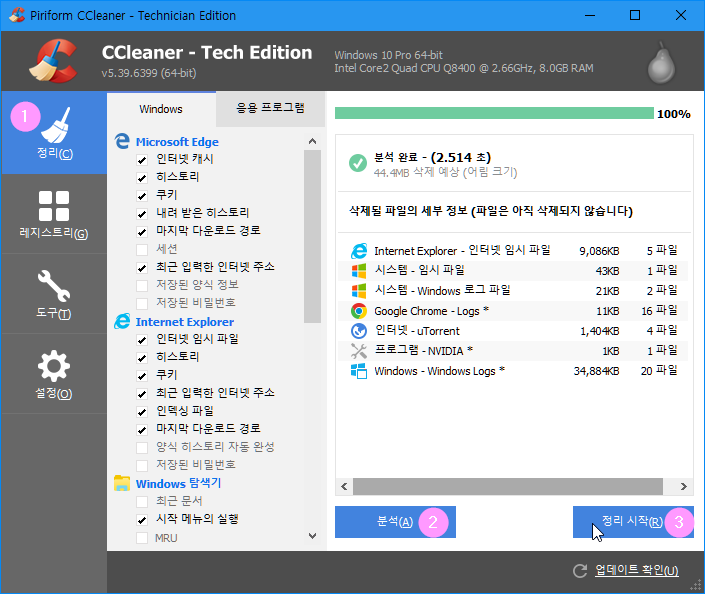
Task: Open the 정리(C) cleaner section in sidebar
Action: (x=54, y=133)
